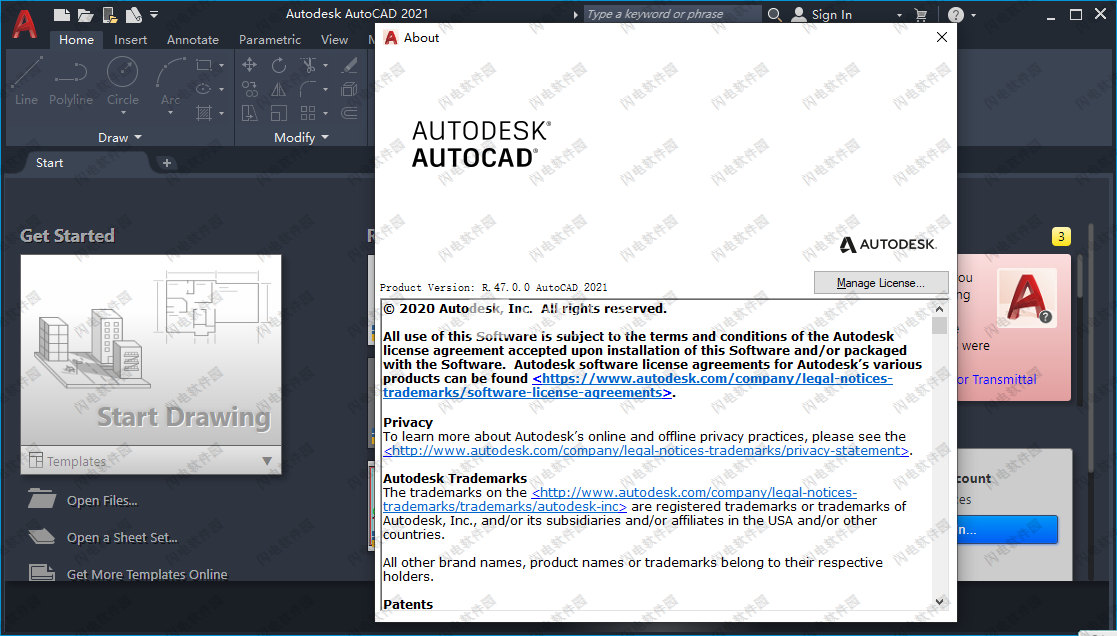Open the Templates dropdown under Start Drawing
The image size is (1117, 636).
151,461
